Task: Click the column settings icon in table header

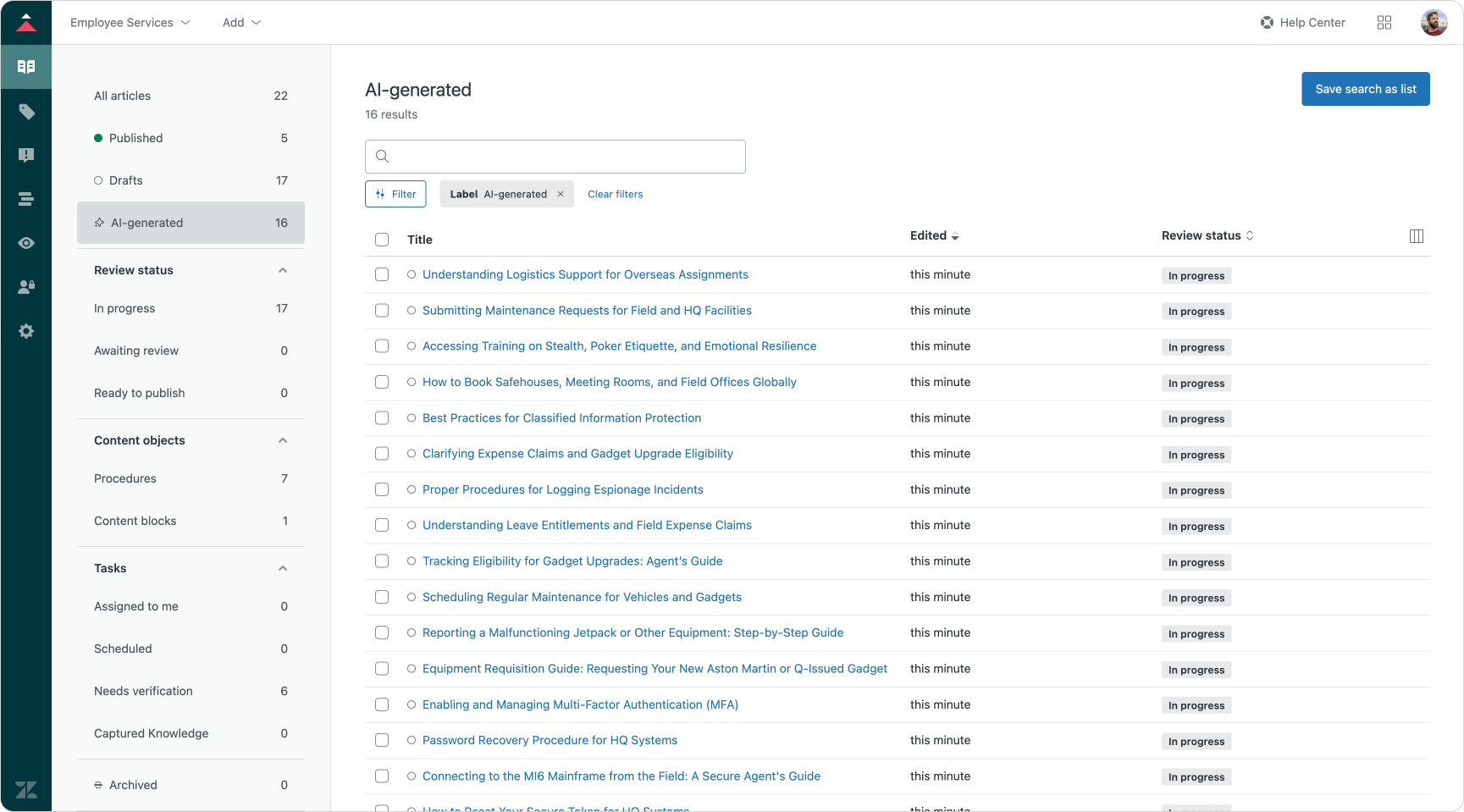Action: pyautogui.click(x=1416, y=236)
